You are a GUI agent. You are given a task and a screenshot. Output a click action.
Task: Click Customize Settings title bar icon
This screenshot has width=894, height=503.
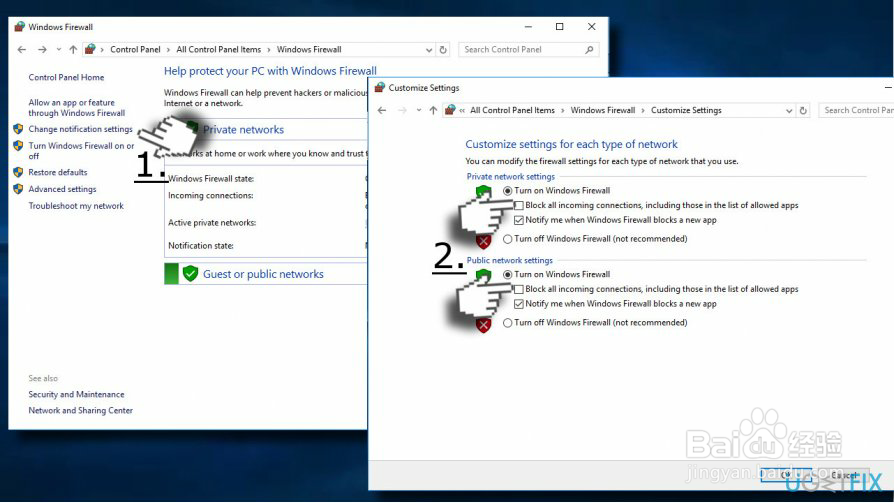[x=380, y=87]
